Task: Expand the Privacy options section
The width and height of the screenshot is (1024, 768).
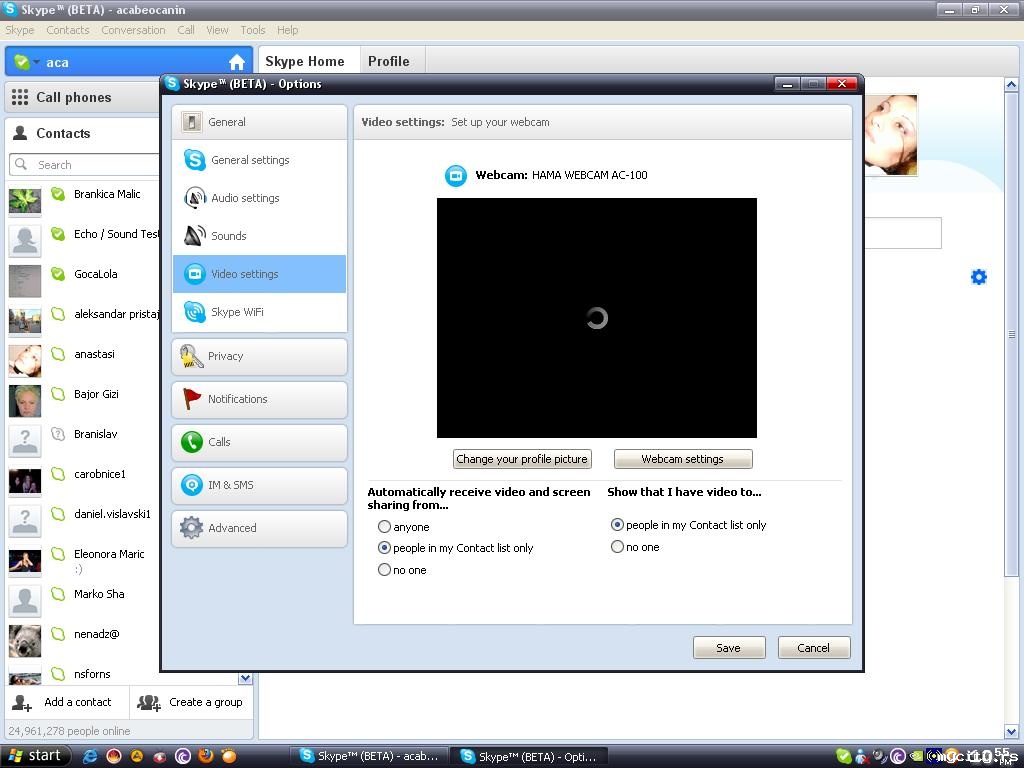Action: [259, 357]
